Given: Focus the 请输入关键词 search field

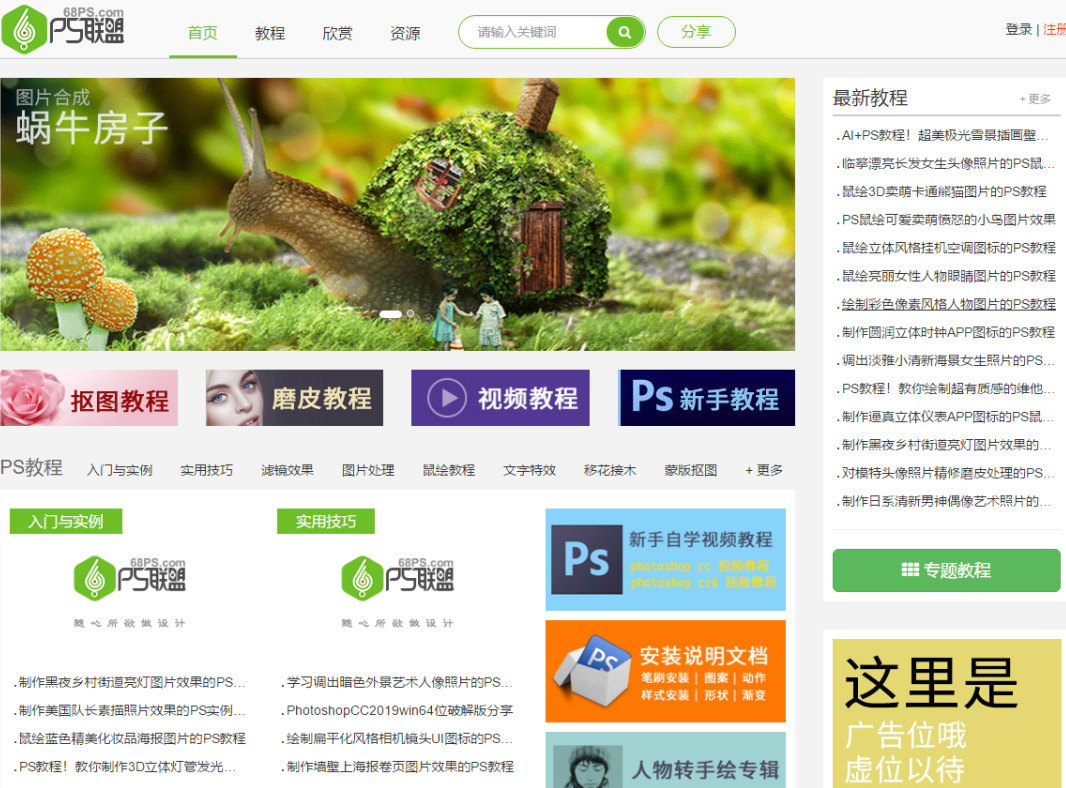Looking at the screenshot, I should pyautogui.click(x=533, y=32).
